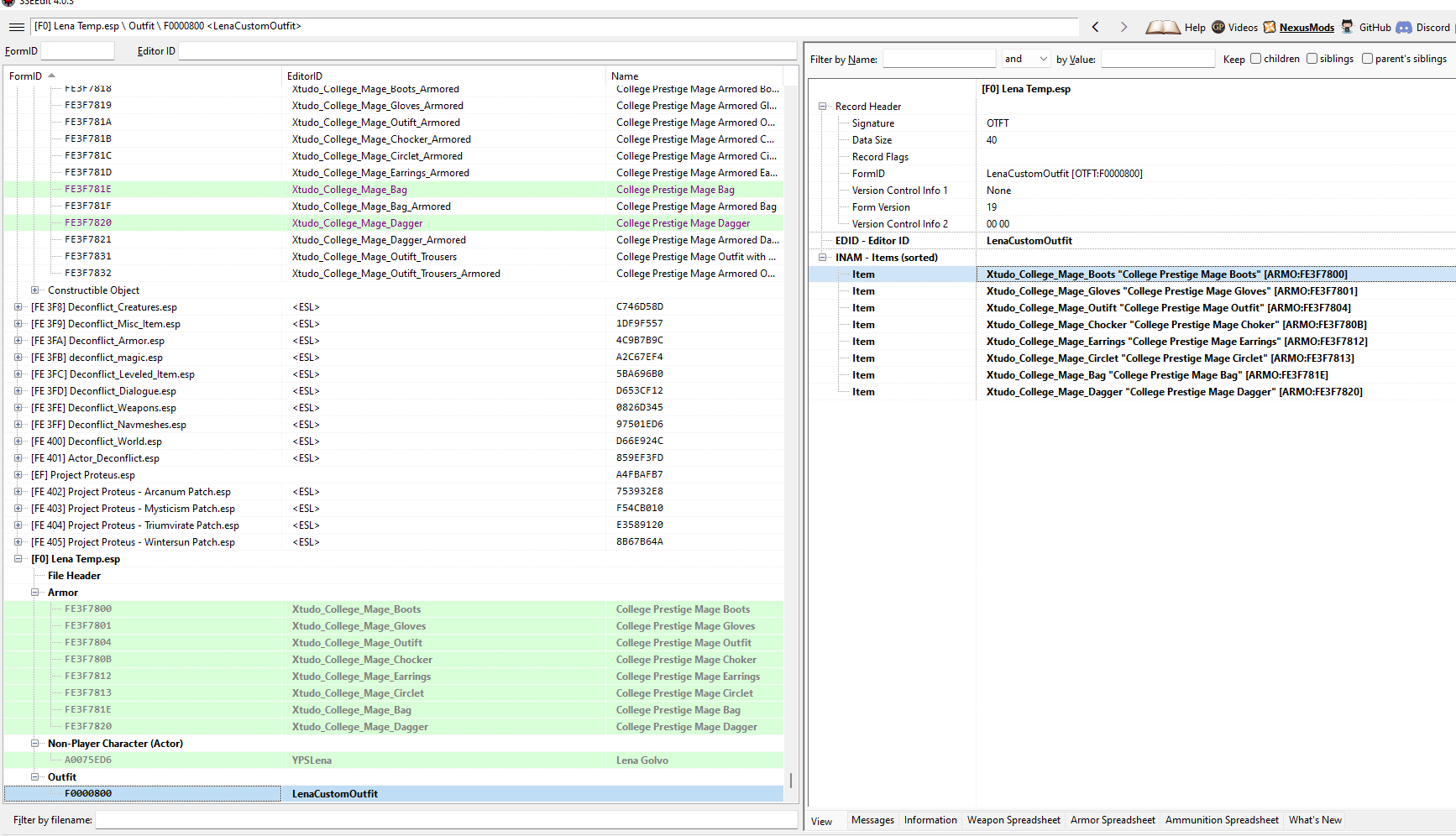Focus the Editor ID search field
Viewport: 1456px width, 836px height.
(x=487, y=51)
